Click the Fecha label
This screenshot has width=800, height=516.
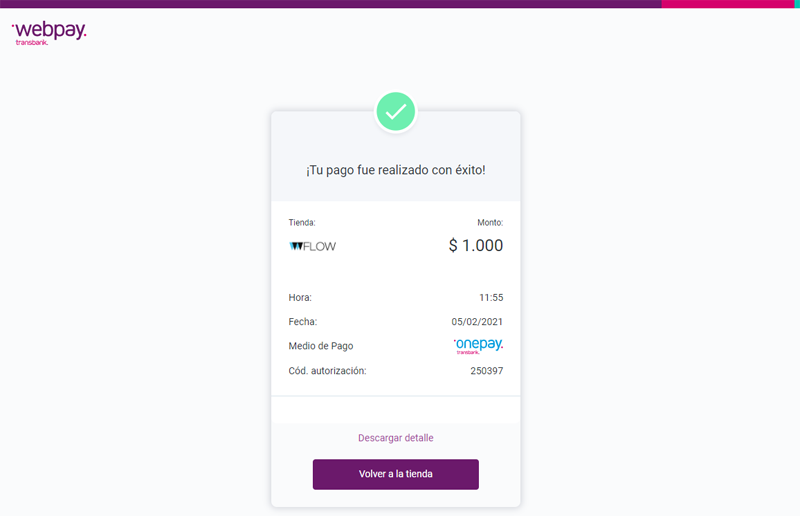coord(303,322)
